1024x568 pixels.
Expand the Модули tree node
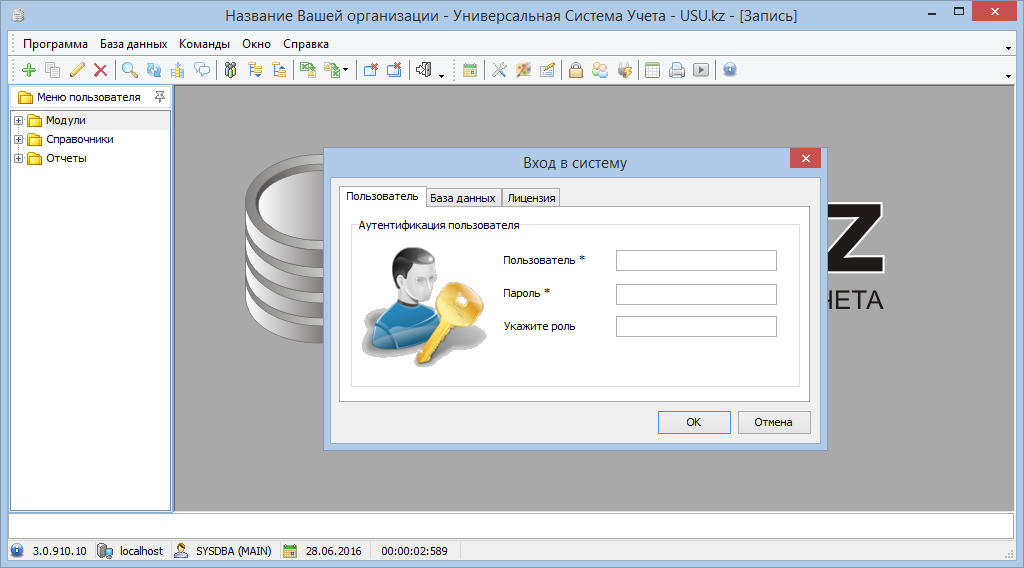click(19, 121)
